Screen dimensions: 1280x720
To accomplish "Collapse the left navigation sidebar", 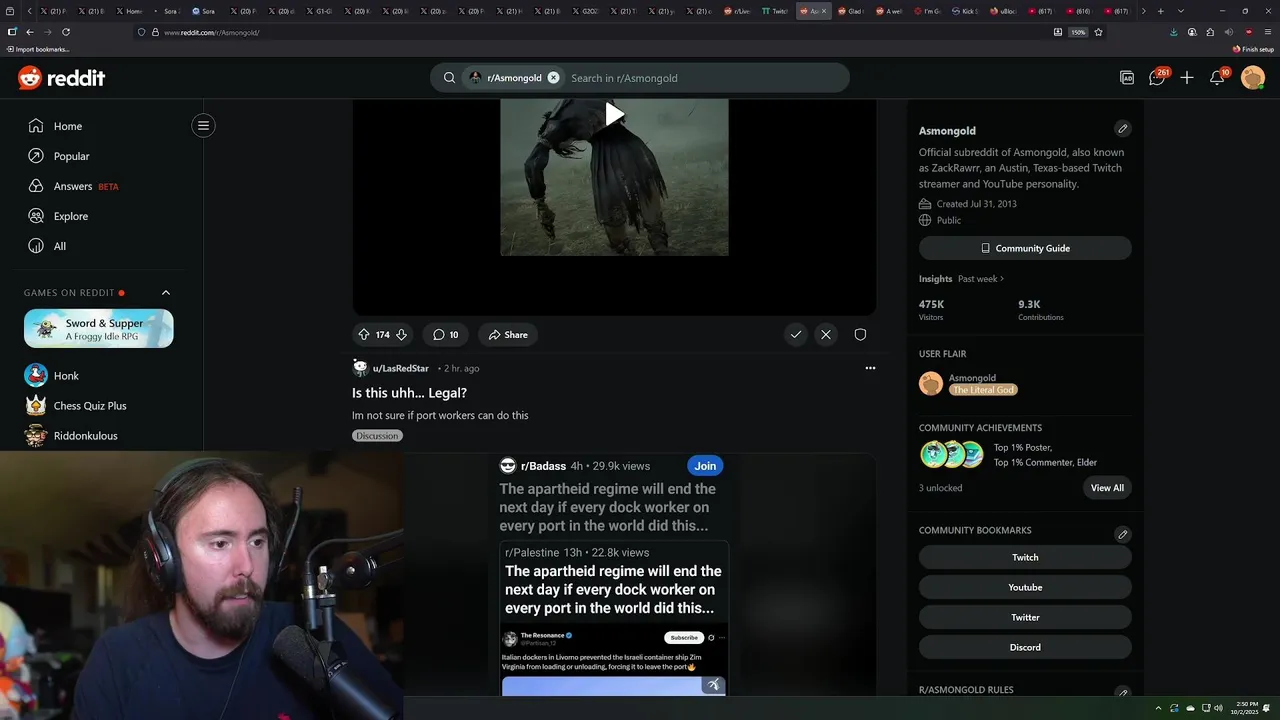I will (203, 125).
